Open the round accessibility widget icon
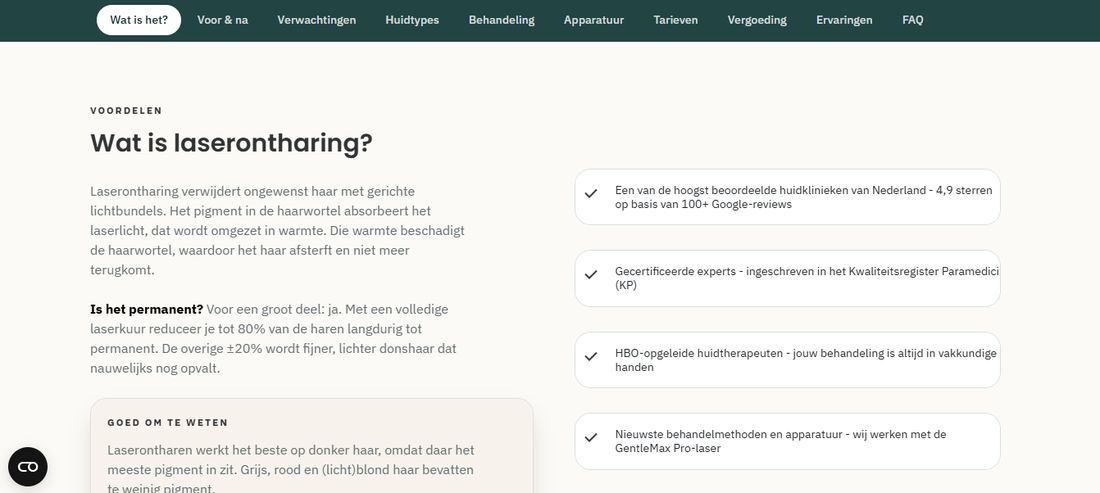1100x493 pixels. 27,466
